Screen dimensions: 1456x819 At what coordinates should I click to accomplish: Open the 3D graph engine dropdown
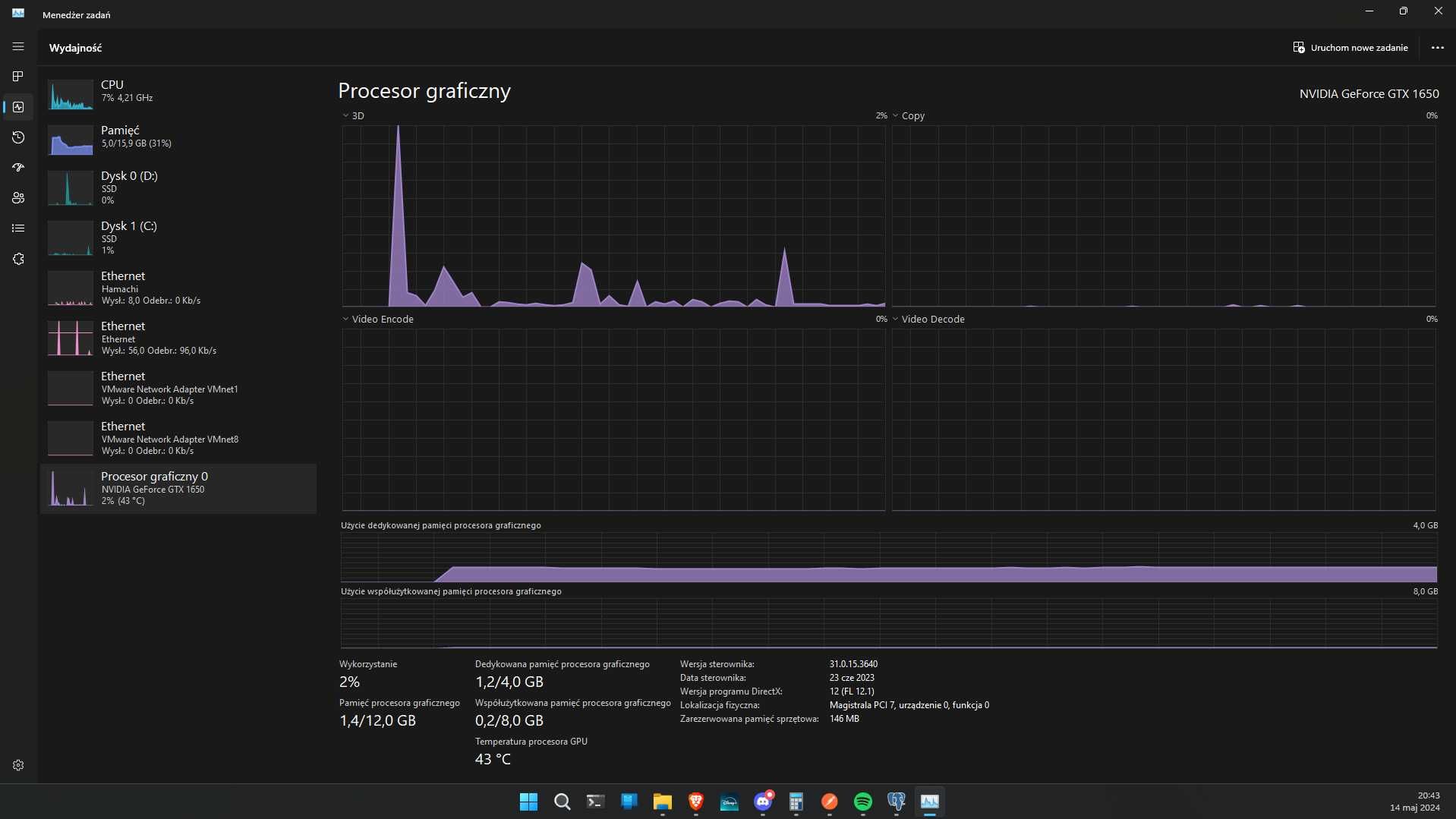tap(354, 115)
